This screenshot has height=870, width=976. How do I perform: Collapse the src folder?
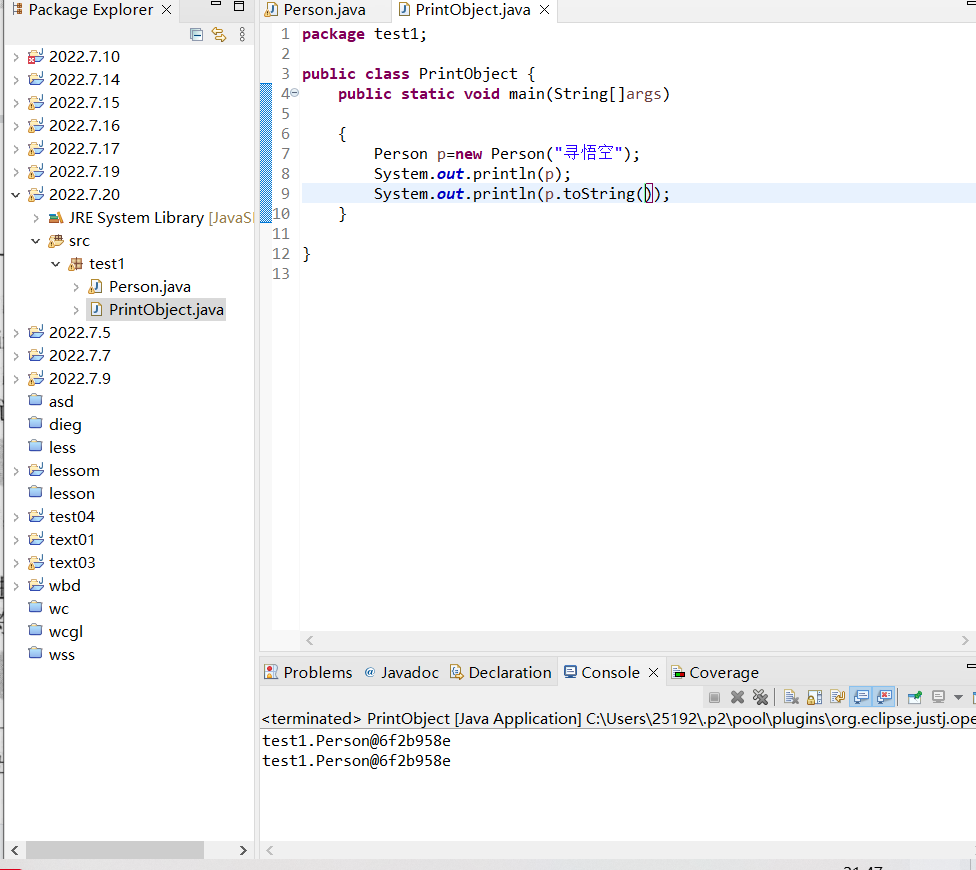pos(35,241)
